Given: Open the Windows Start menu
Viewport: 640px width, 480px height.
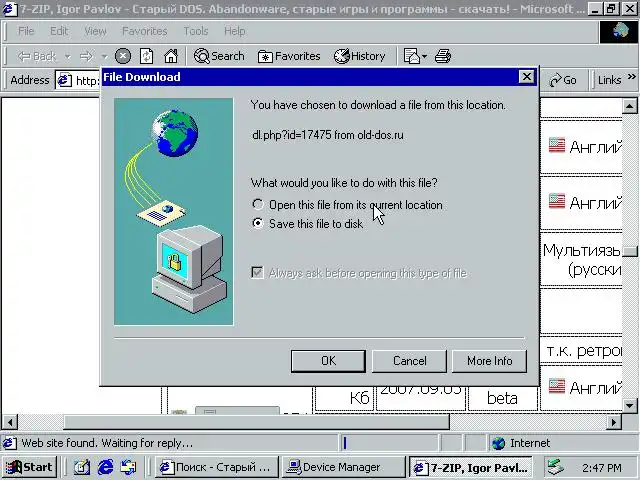Looking at the screenshot, I should coord(30,467).
